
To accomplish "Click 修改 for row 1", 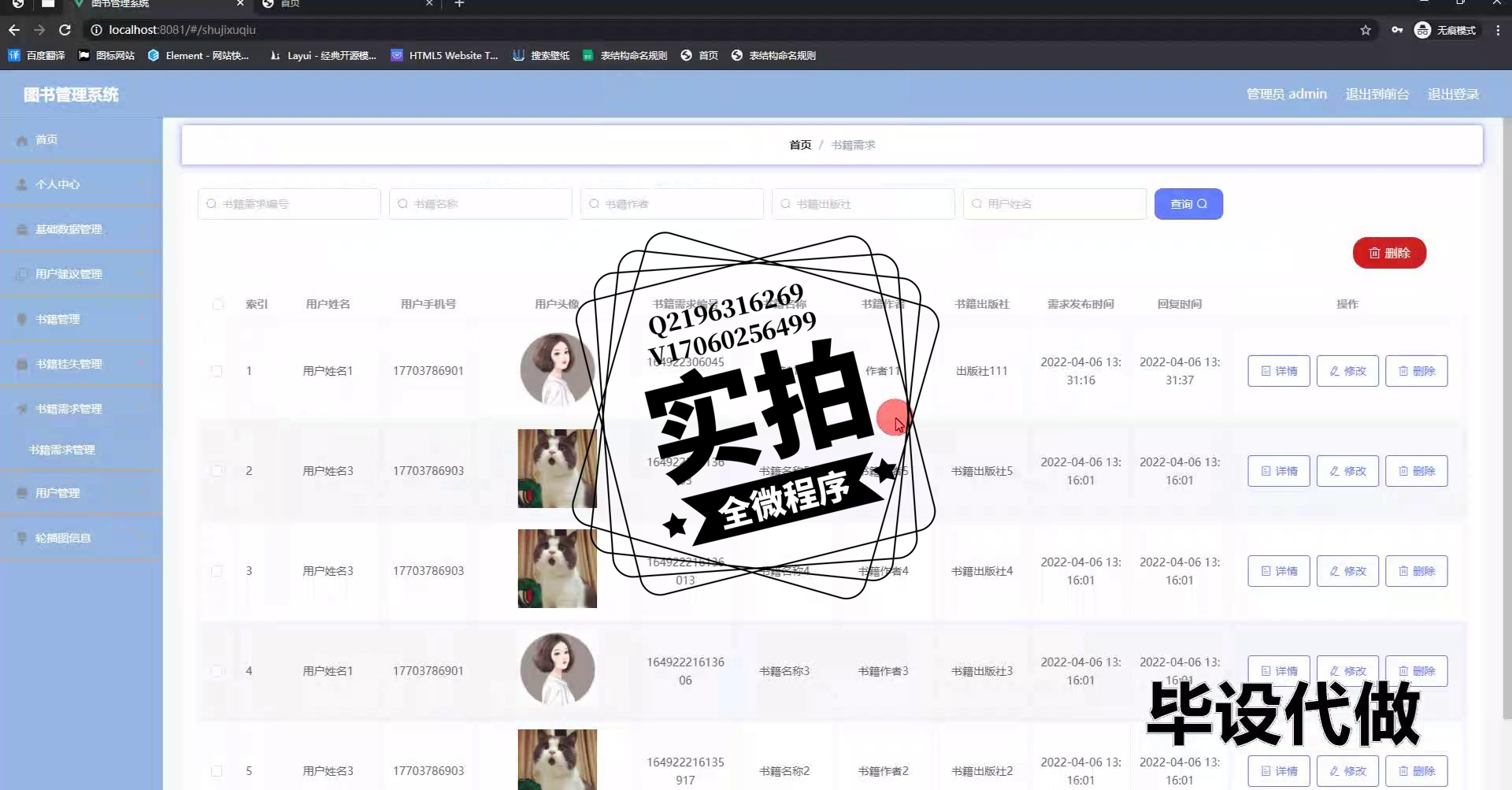I will [x=1347, y=371].
